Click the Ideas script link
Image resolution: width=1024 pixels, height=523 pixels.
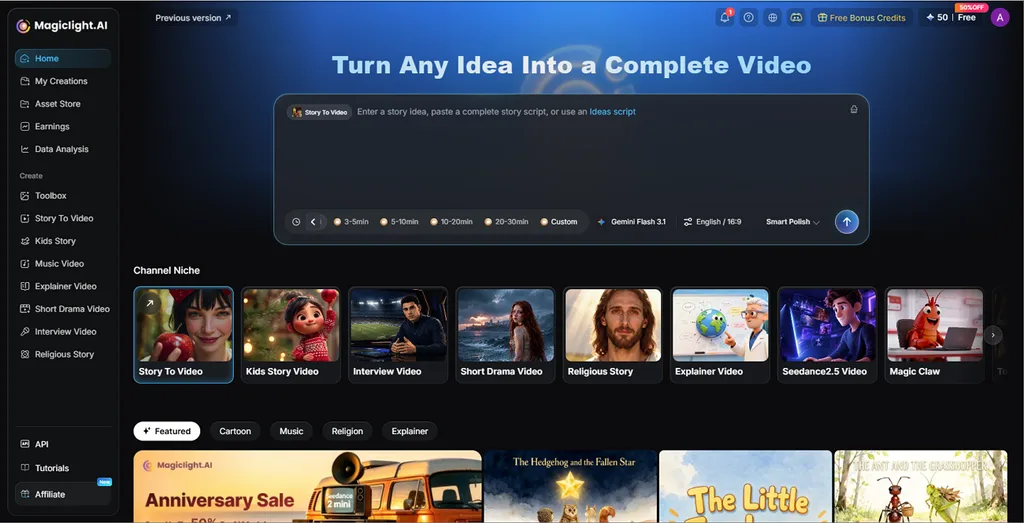(x=613, y=112)
